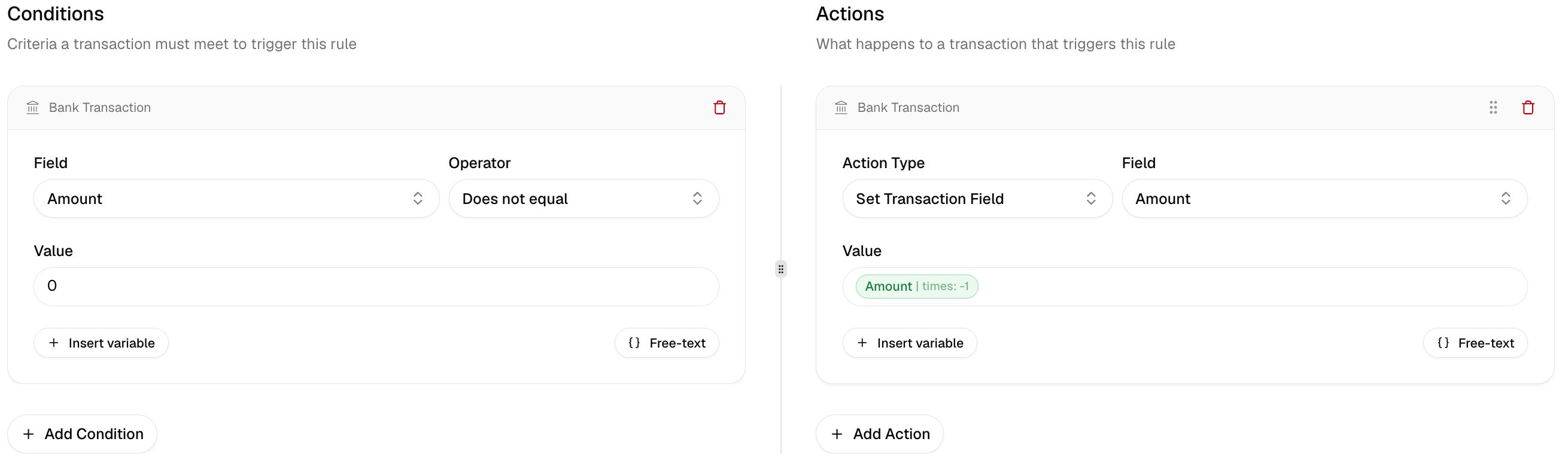The width and height of the screenshot is (1568, 469).
Task: Delete the Bank Transaction condition with trash icon
Action: click(x=719, y=108)
